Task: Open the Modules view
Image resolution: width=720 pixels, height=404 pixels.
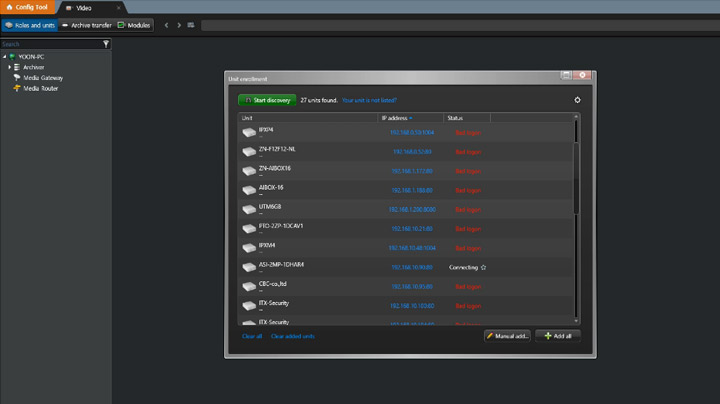Action: pyautogui.click(x=135, y=25)
